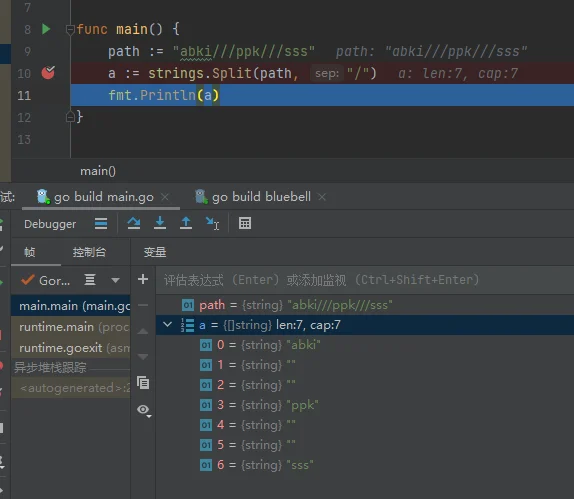This screenshot has height=499, width=574.
Task: Collapse the code fold marker at func main
Action: 70,29
